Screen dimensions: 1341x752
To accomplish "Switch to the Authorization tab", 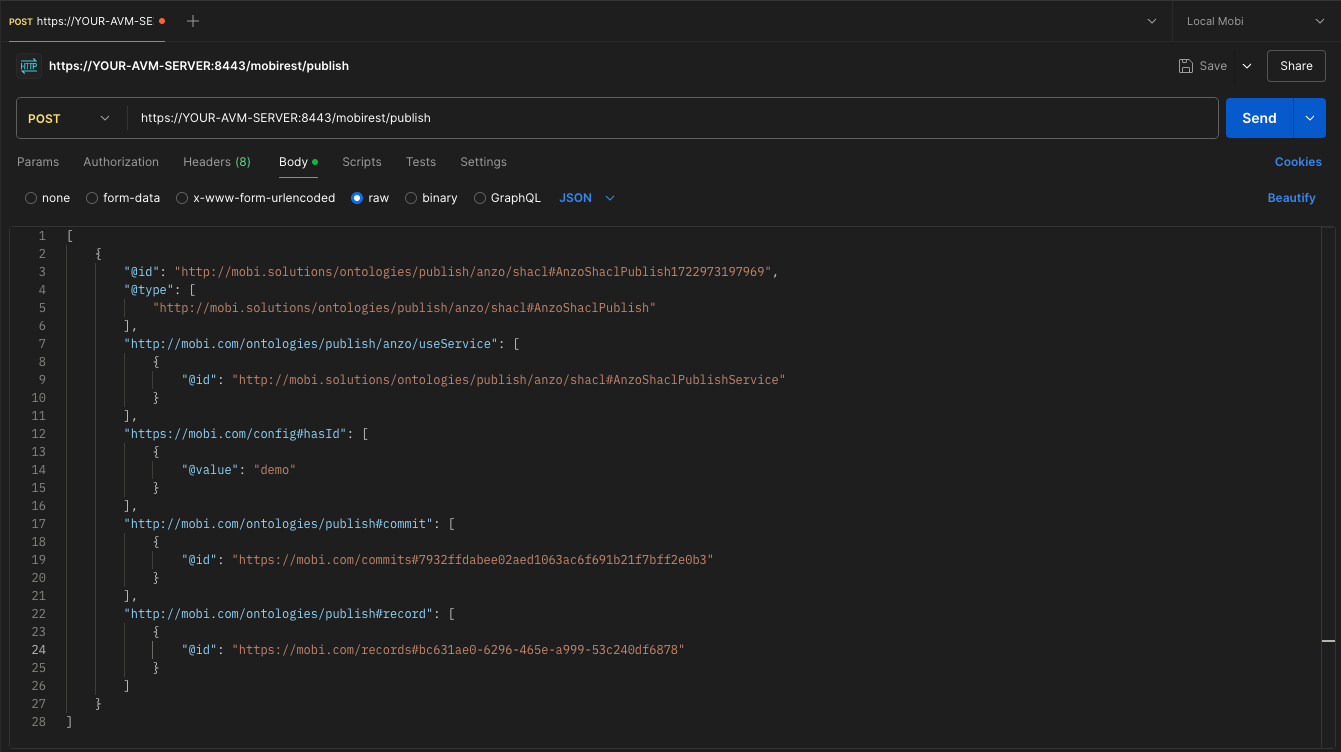I will pos(121,162).
